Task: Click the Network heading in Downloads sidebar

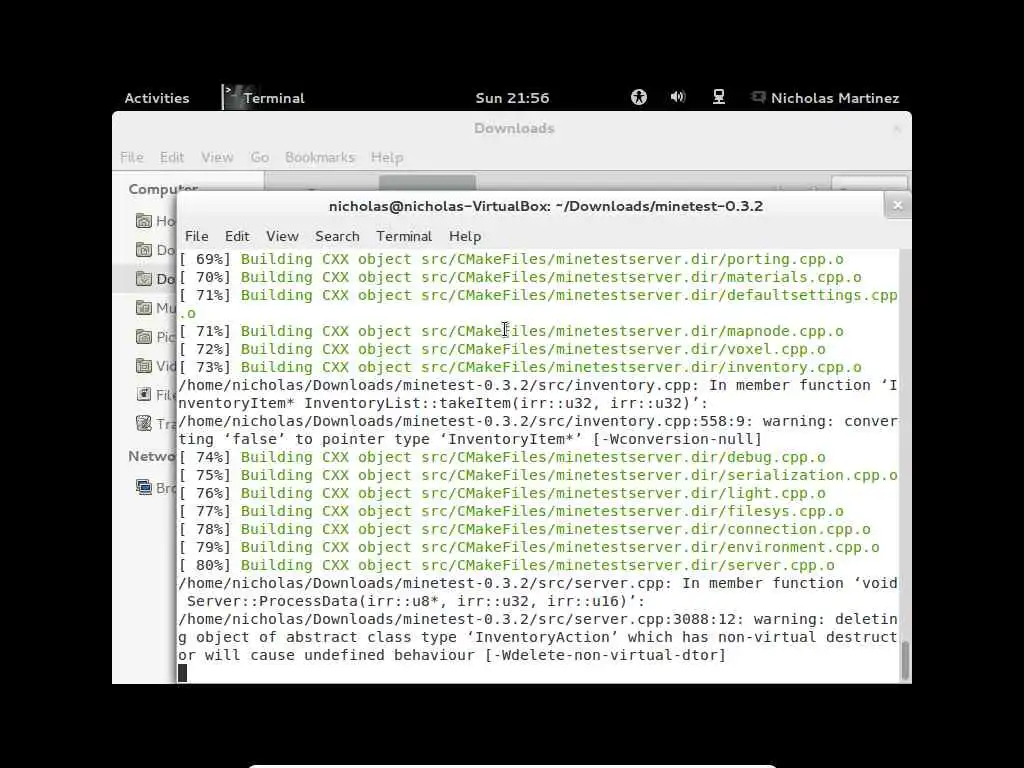Action: [152, 456]
